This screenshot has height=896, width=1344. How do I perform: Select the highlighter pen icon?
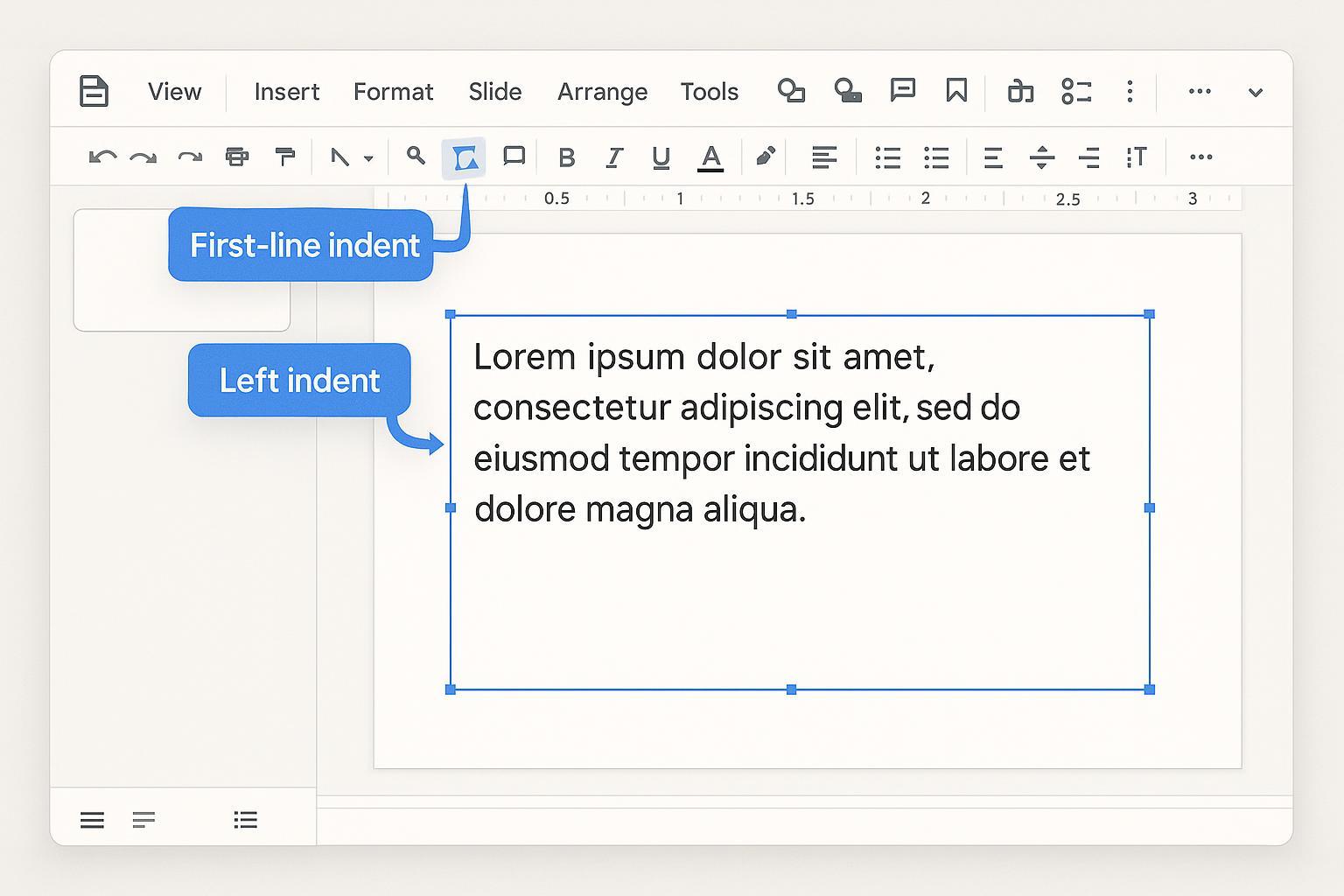click(765, 157)
